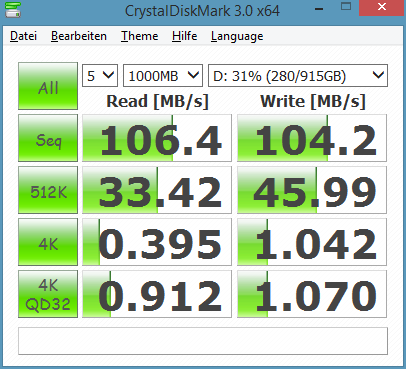Close the CrystalDiskMark window
The height and width of the screenshot is (369, 406).
point(382,7)
